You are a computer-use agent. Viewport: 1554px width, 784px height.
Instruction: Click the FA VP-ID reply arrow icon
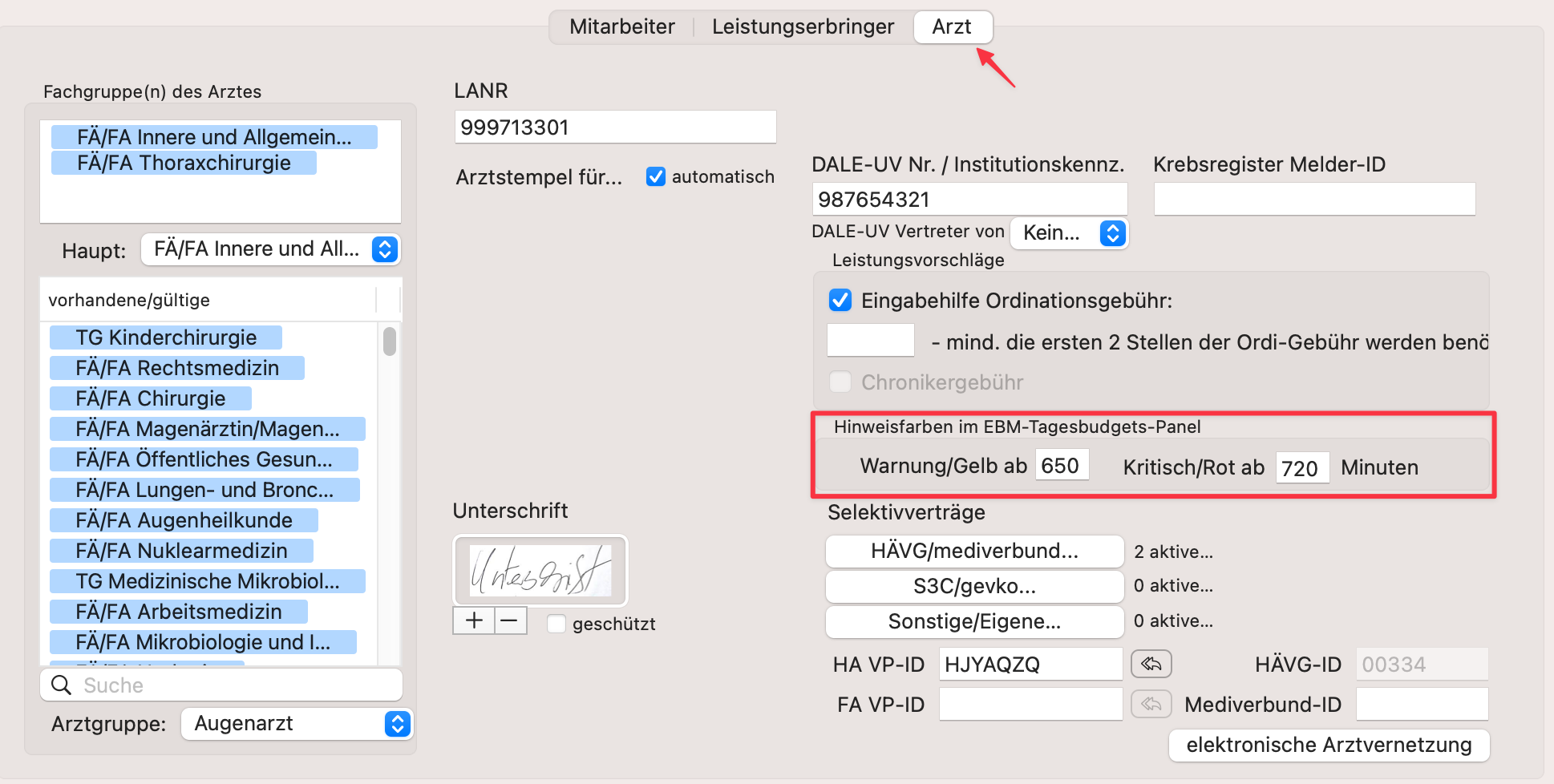click(1151, 704)
